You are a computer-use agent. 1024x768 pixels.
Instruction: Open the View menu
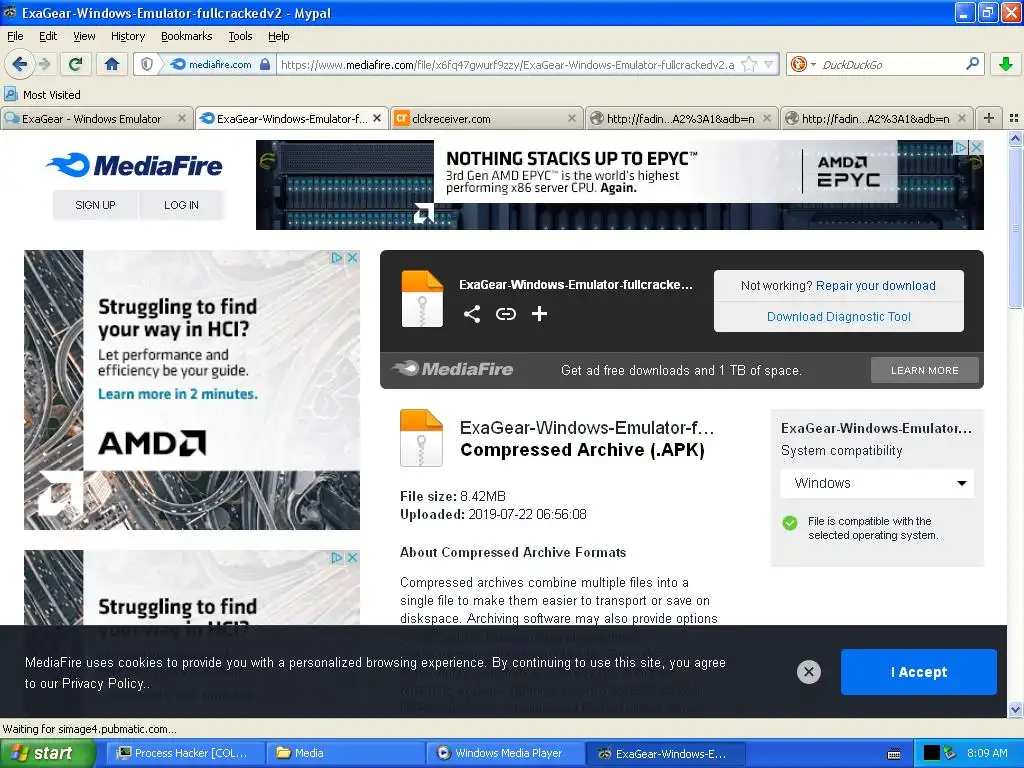(x=84, y=37)
